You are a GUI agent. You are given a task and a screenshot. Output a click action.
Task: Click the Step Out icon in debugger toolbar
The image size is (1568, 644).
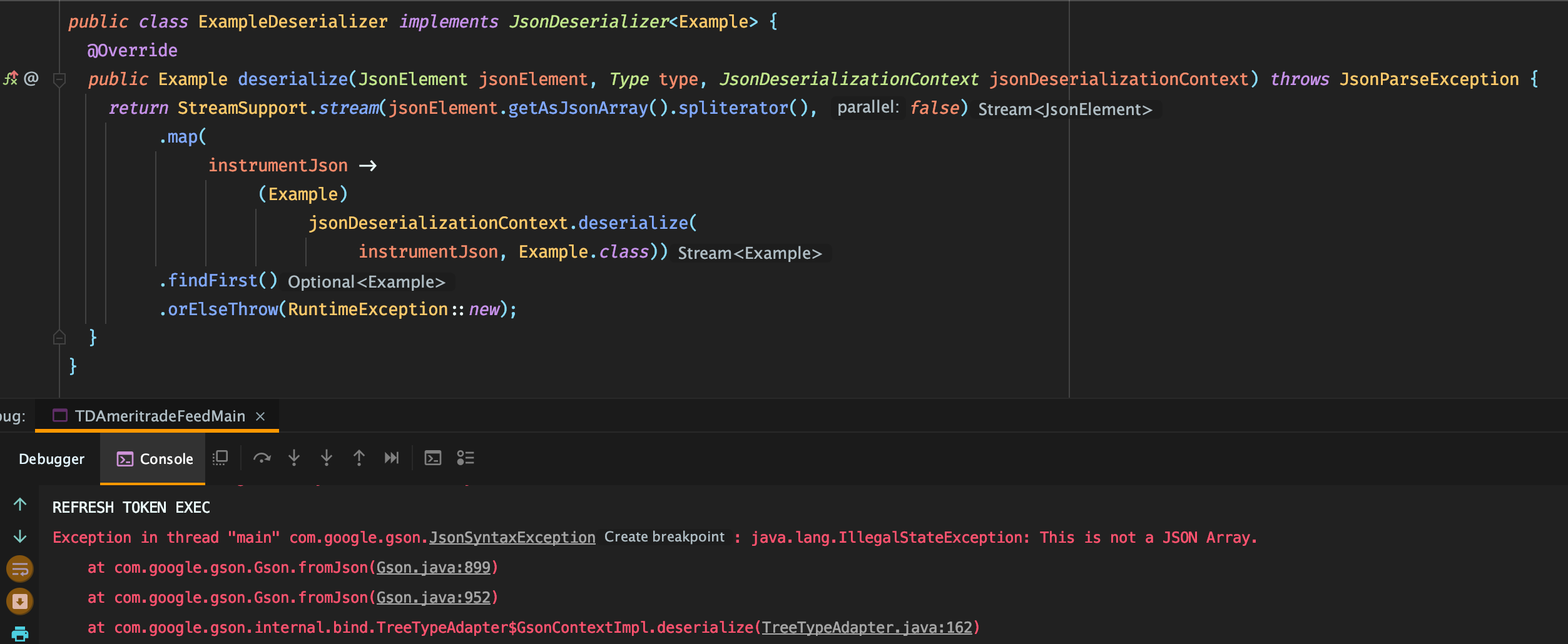(359, 458)
